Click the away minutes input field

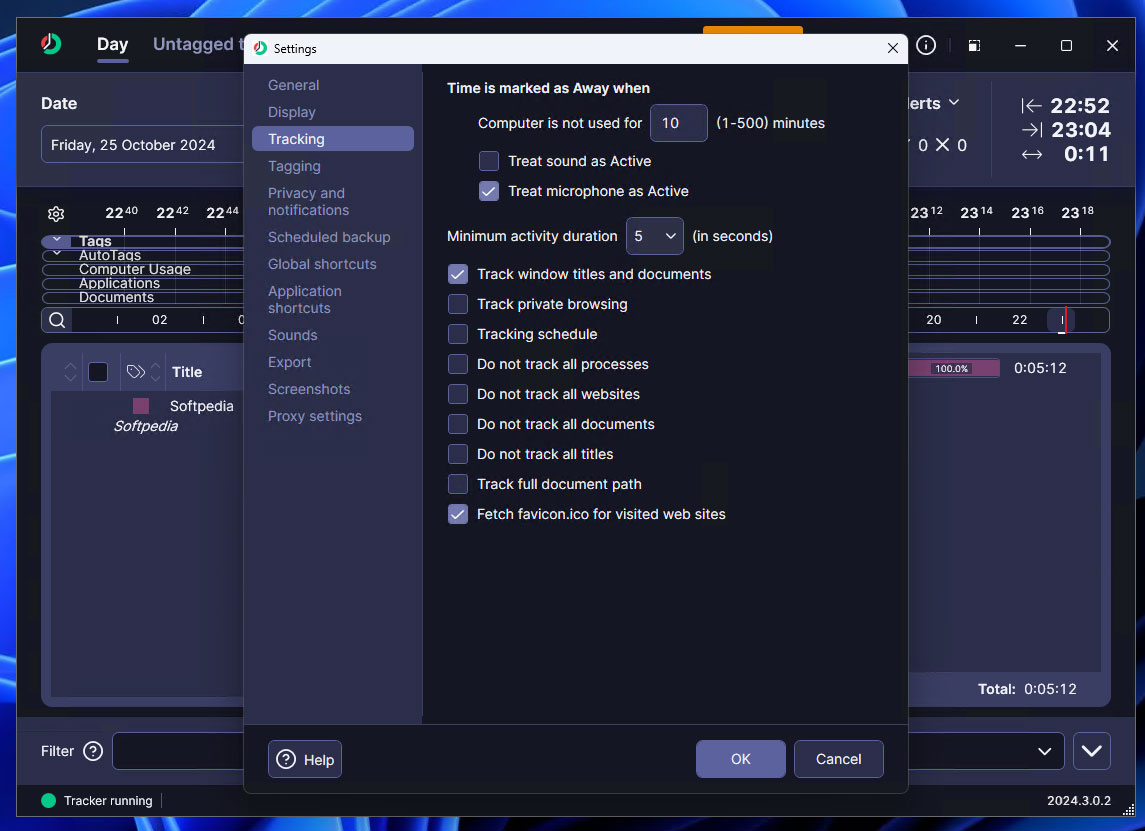tap(678, 123)
